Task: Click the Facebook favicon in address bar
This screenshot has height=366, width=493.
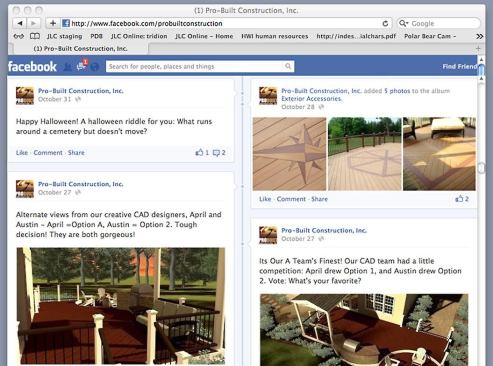Action: [66, 23]
